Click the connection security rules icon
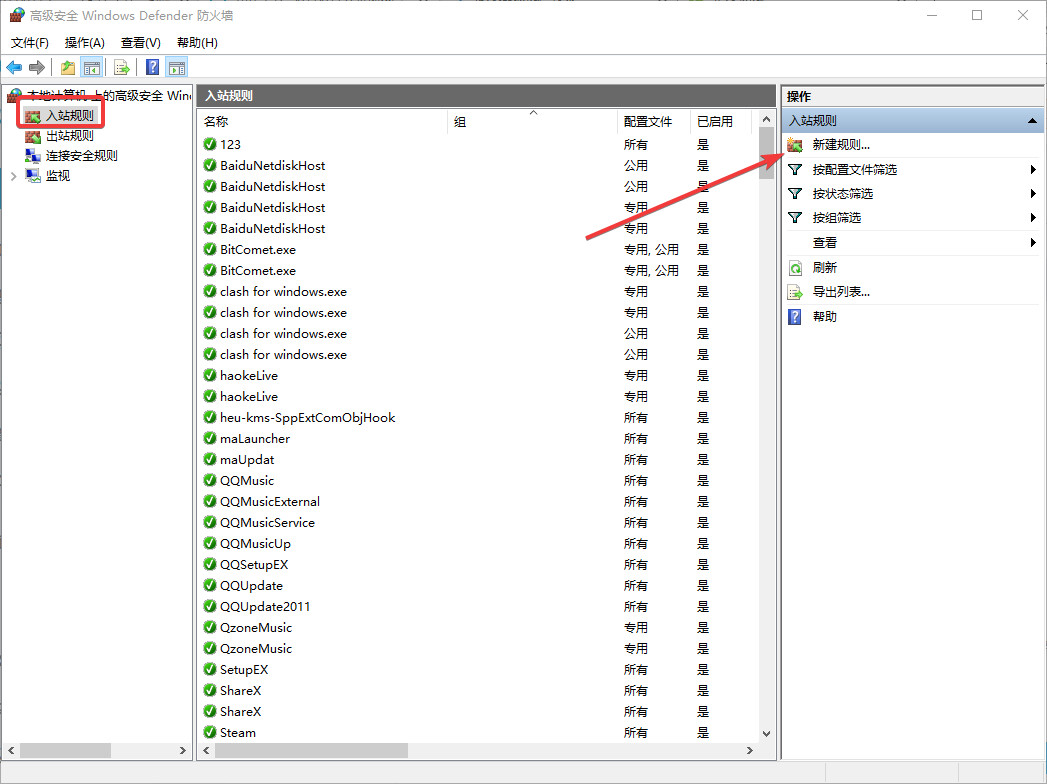1047x784 pixels. [33, 156]
